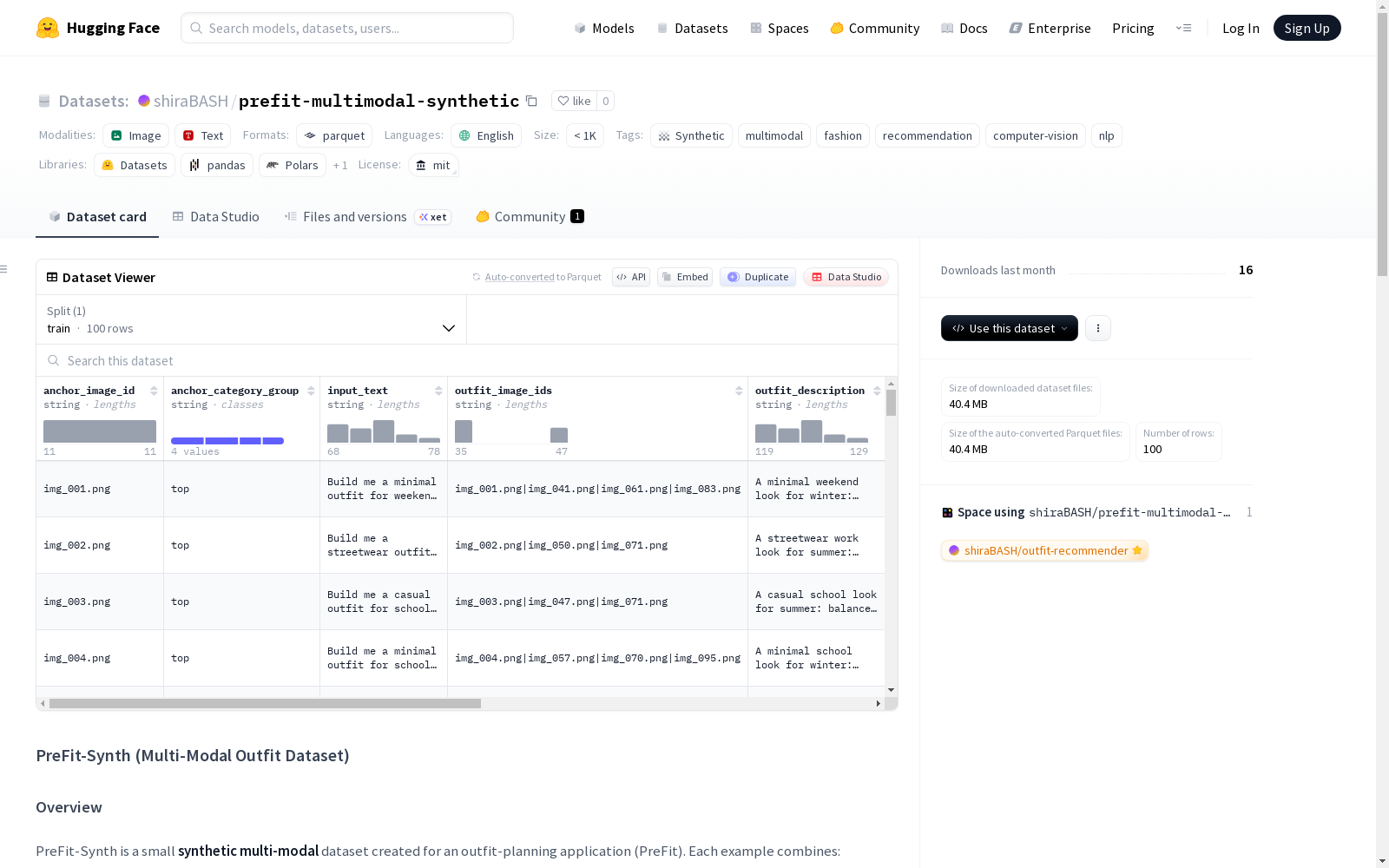The width and height of the screenshot is (1389, 868).
Task: Click the < 1K size tag
Action: [585, 135]
